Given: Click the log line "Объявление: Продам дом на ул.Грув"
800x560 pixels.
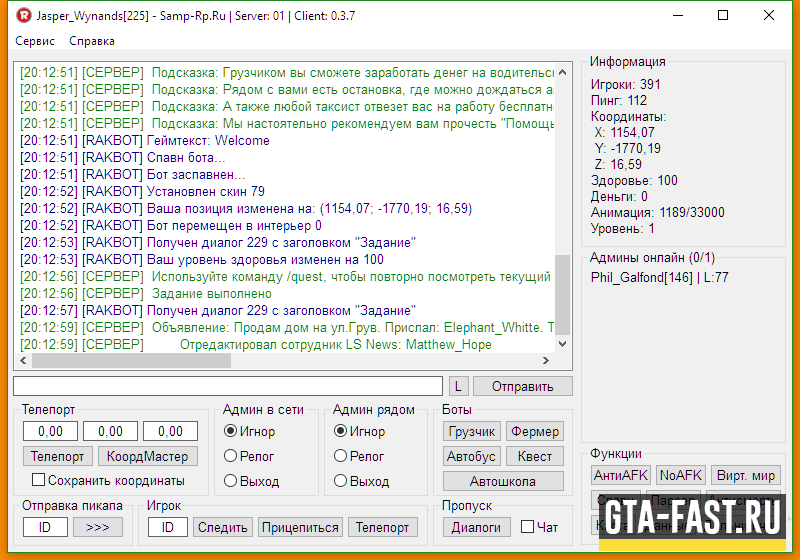Looking at the screenshot, I should (287, 327).
